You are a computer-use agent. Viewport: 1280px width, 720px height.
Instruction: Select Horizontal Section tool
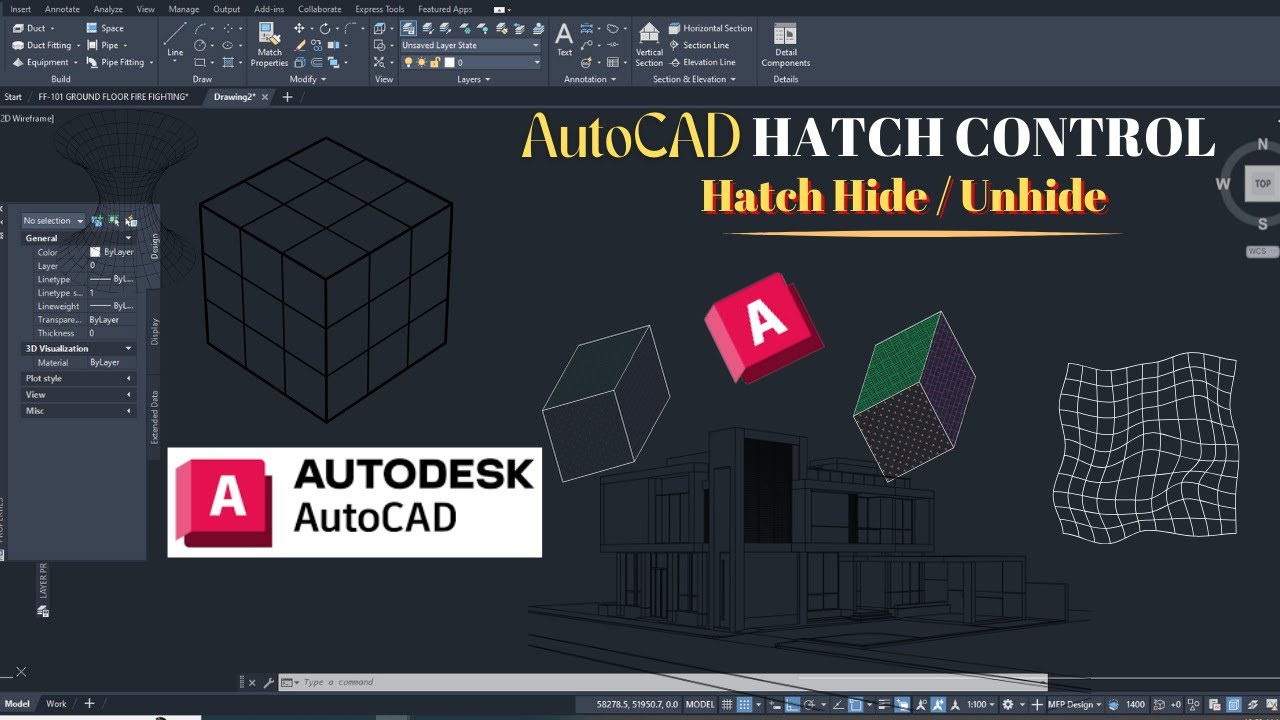711,28
